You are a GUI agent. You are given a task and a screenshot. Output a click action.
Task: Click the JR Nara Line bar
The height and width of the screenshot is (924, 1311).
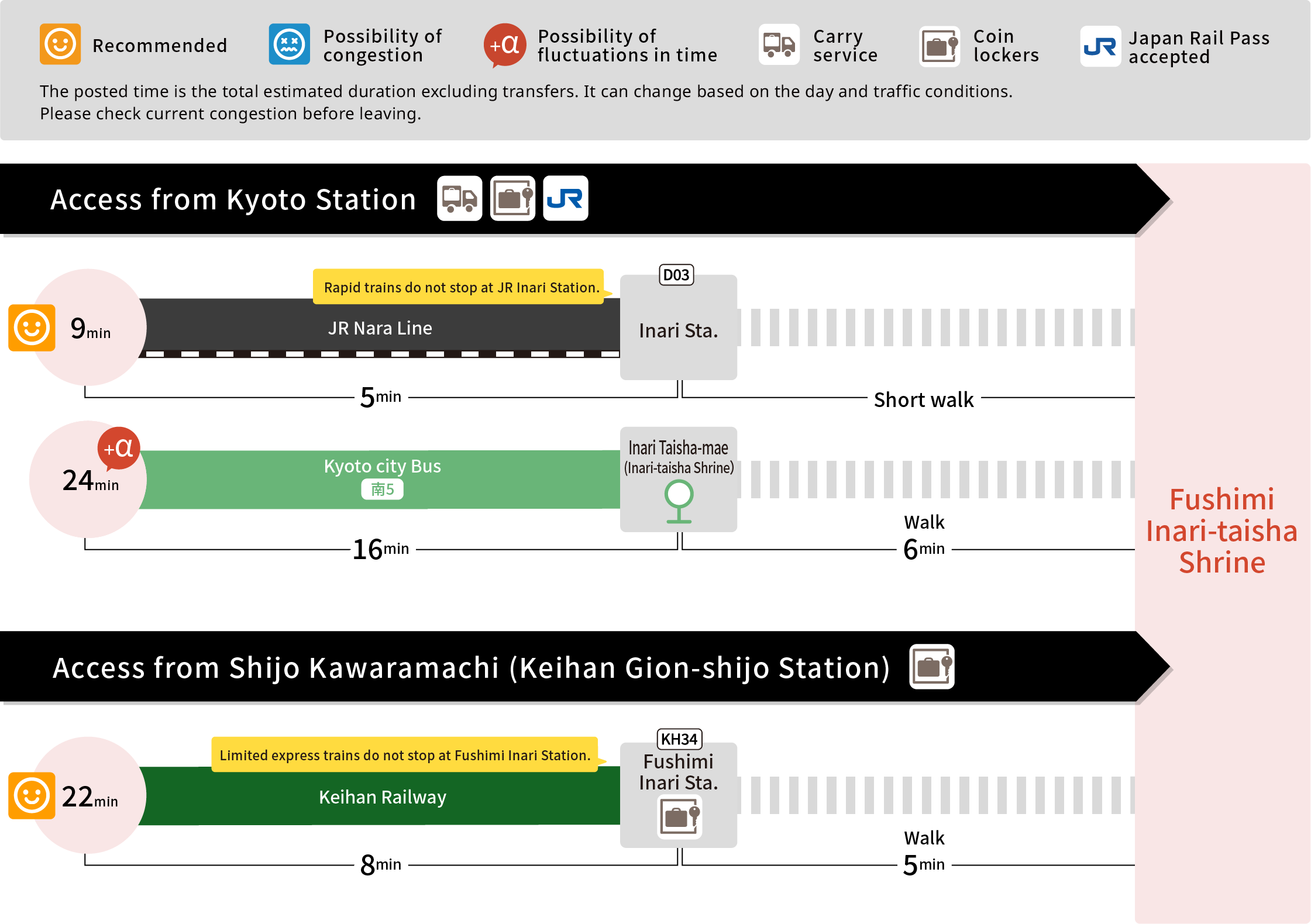point(380,328)
